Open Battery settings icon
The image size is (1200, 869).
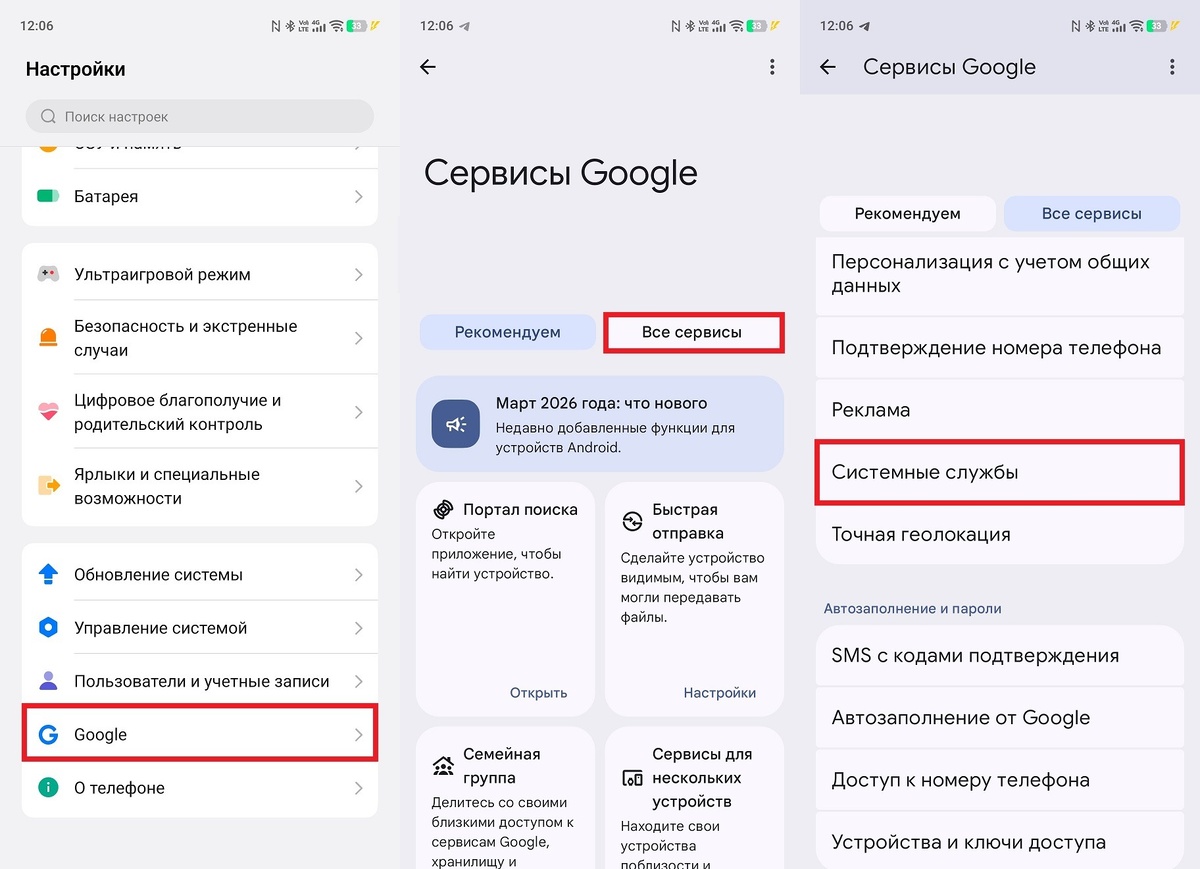(x=48, y=196)
